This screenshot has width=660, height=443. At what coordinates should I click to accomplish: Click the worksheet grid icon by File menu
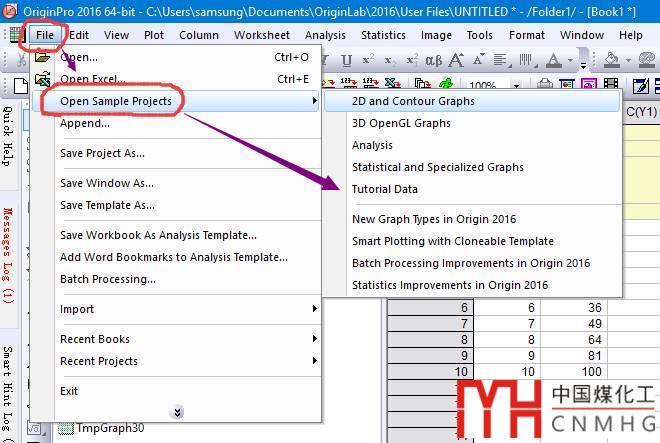(x=17, y=35)
